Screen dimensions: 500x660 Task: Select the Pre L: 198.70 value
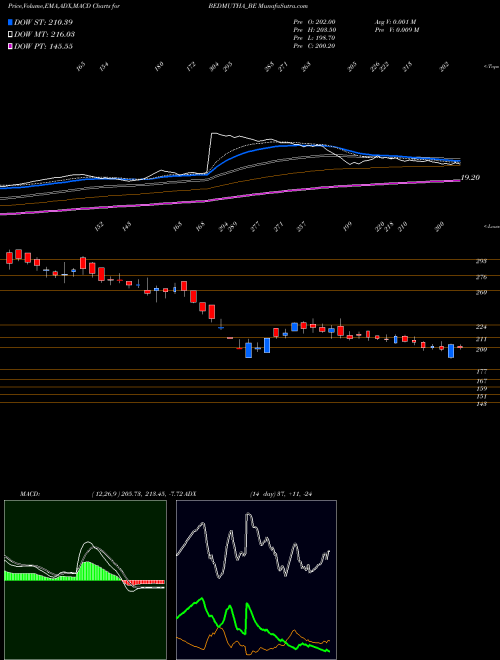314,38
